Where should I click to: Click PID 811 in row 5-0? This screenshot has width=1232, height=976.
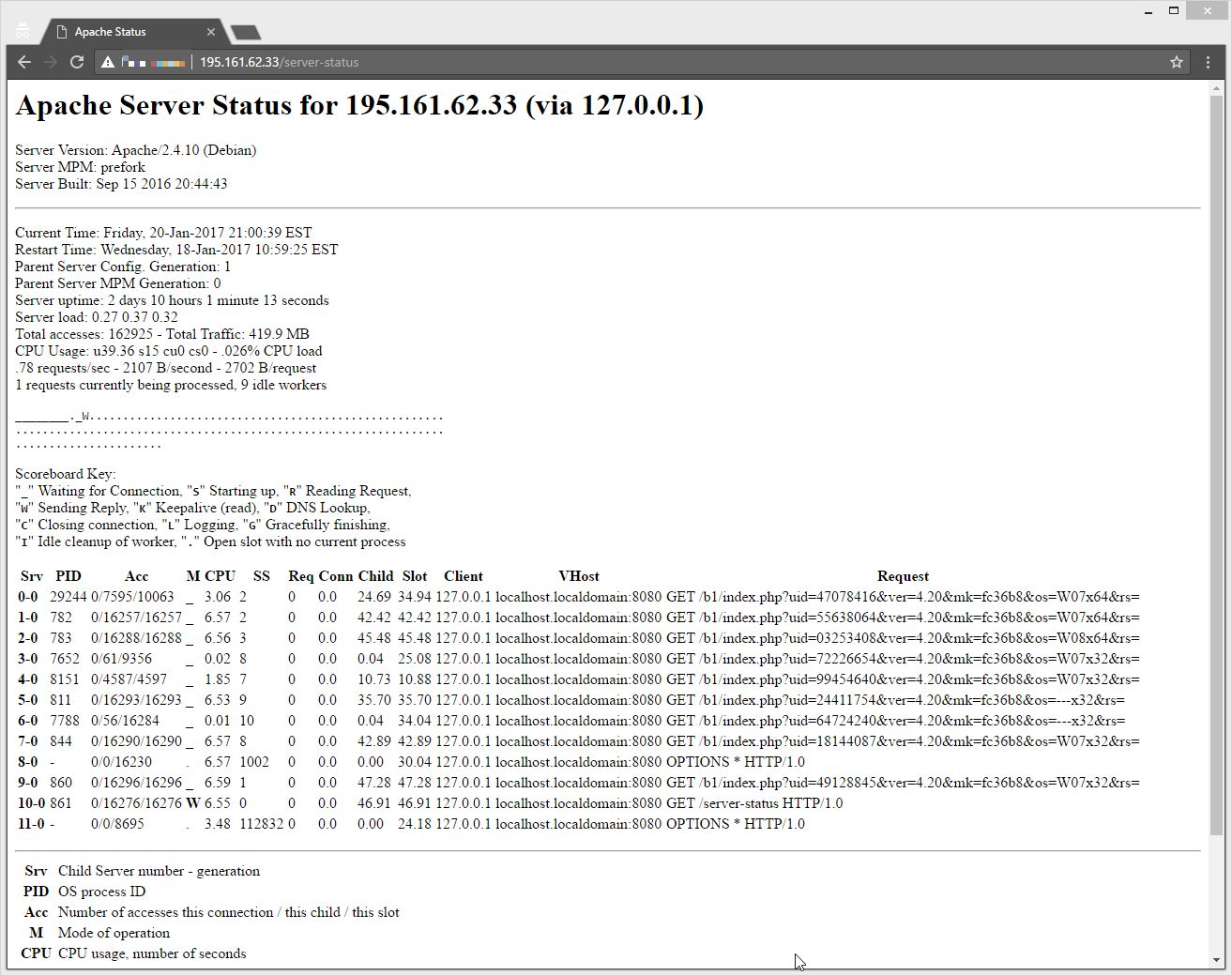tap(61, 700)
